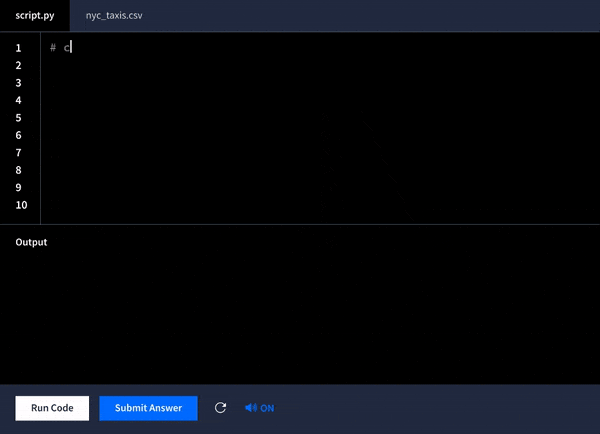600x434 pixels.
Task: Select line number 2 in the gutter
Action: pos(19,65)
